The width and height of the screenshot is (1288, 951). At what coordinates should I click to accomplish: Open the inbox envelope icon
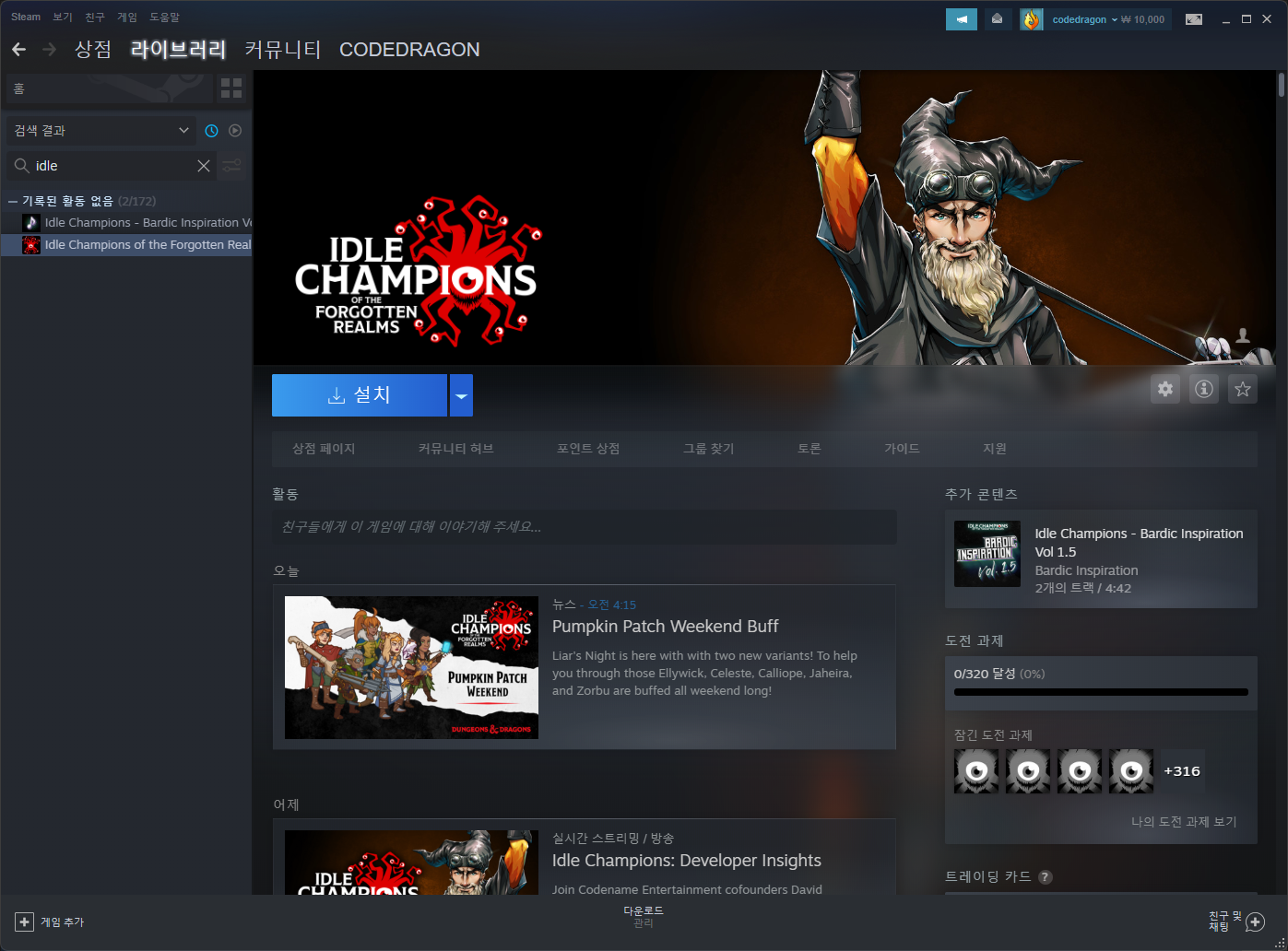click(x=997, y=19)
